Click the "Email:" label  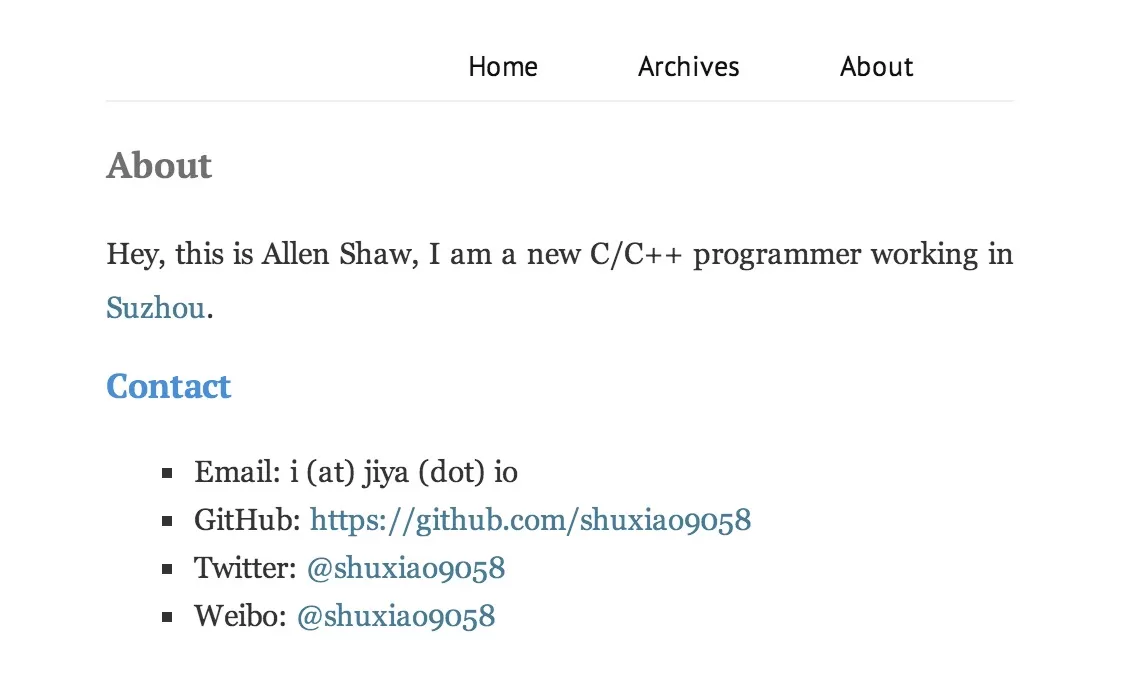point(238,472)
